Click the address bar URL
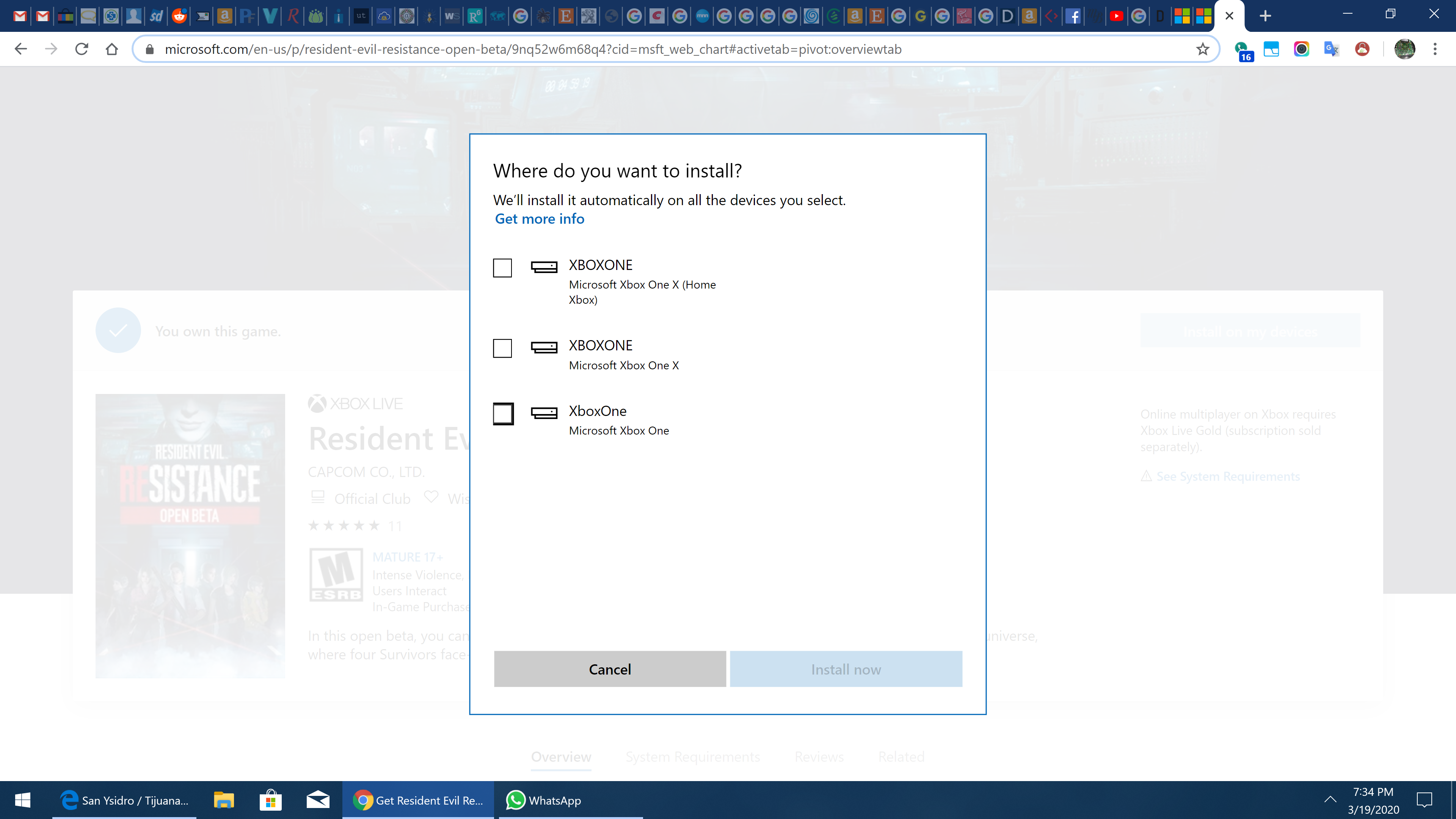1456x819 pixels. (533, 49)
